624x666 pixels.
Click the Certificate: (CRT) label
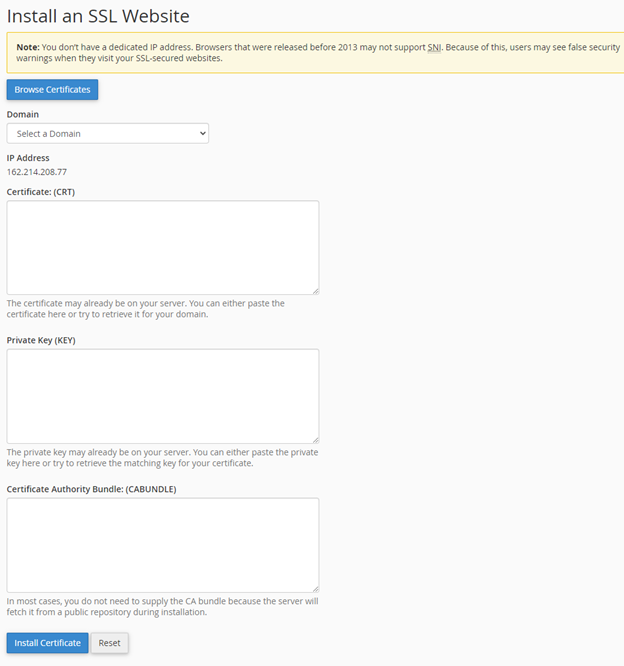[x=41, y=191]
